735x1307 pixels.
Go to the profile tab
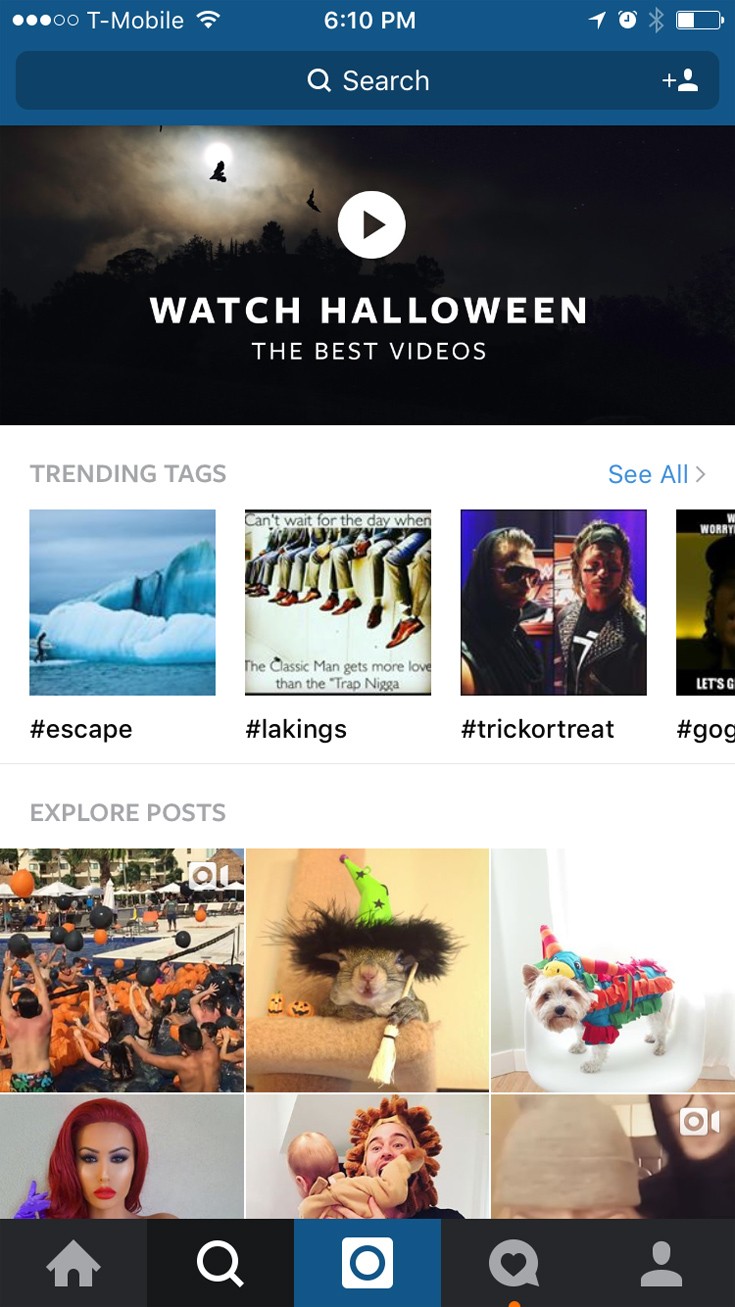pyautogui.click(x=660, y=1264)
